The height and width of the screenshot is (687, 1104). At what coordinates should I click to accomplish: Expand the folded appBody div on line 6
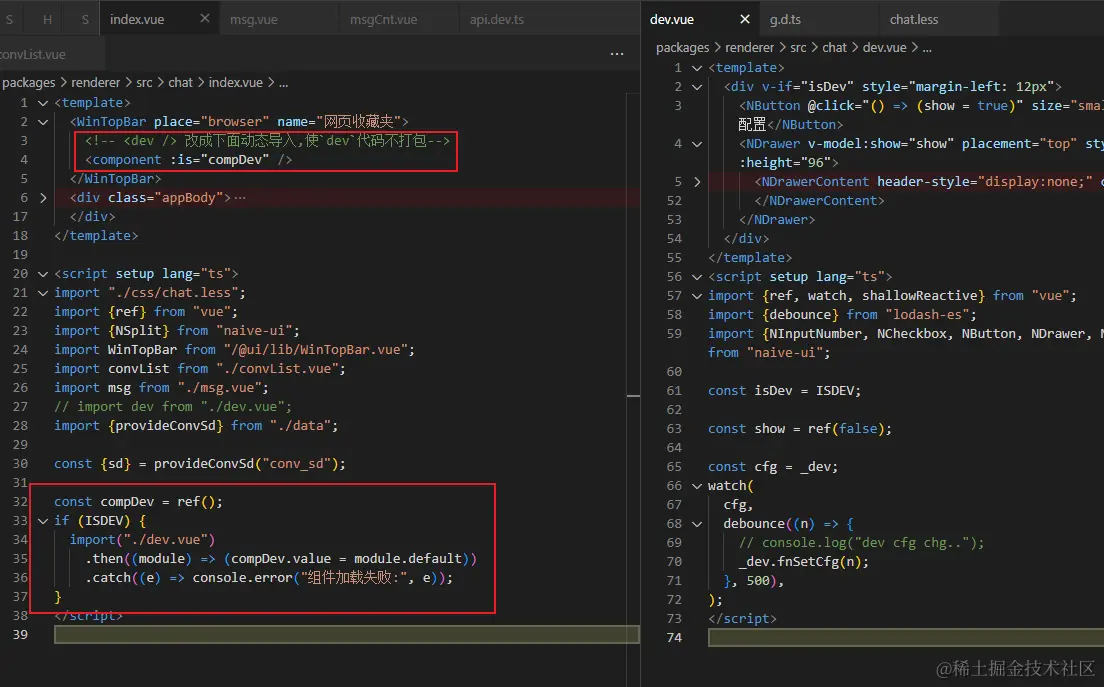tap(43, 198)
